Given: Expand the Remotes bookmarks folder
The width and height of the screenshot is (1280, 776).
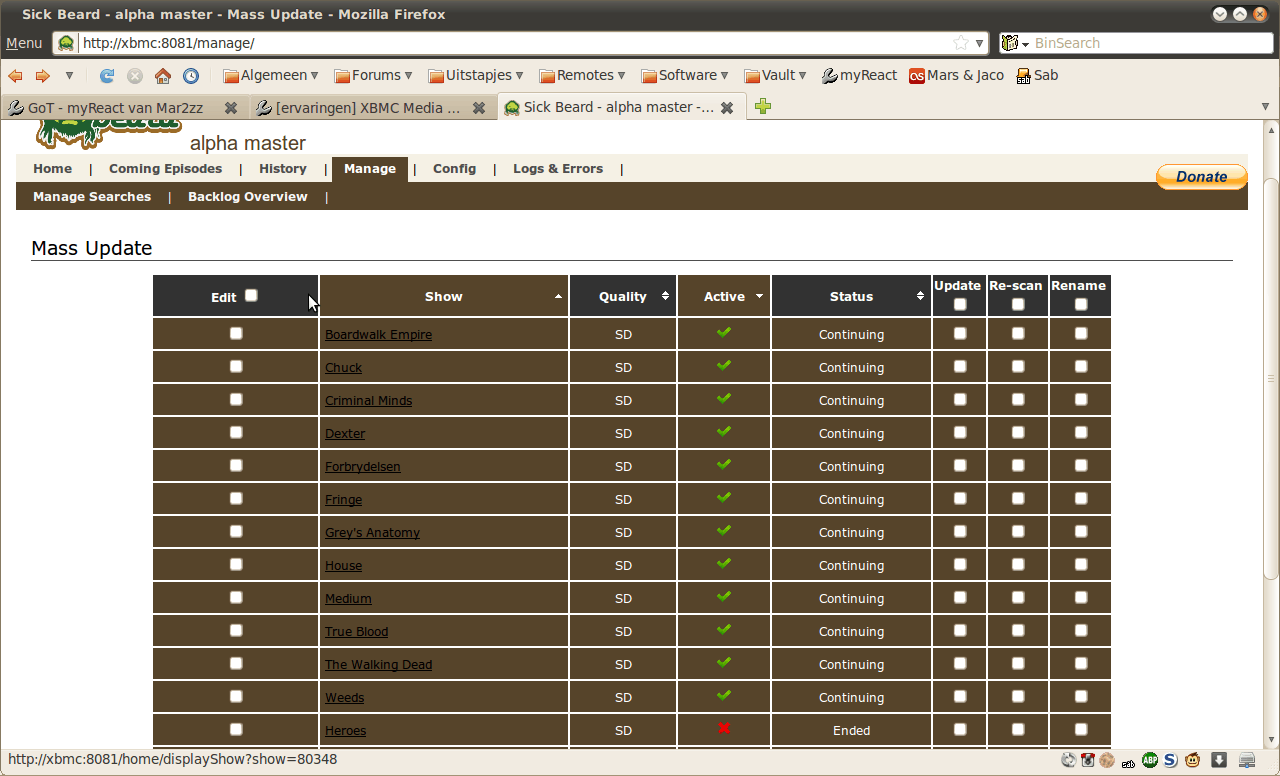Looking at the screenshot, I should [x=582, y=76].
